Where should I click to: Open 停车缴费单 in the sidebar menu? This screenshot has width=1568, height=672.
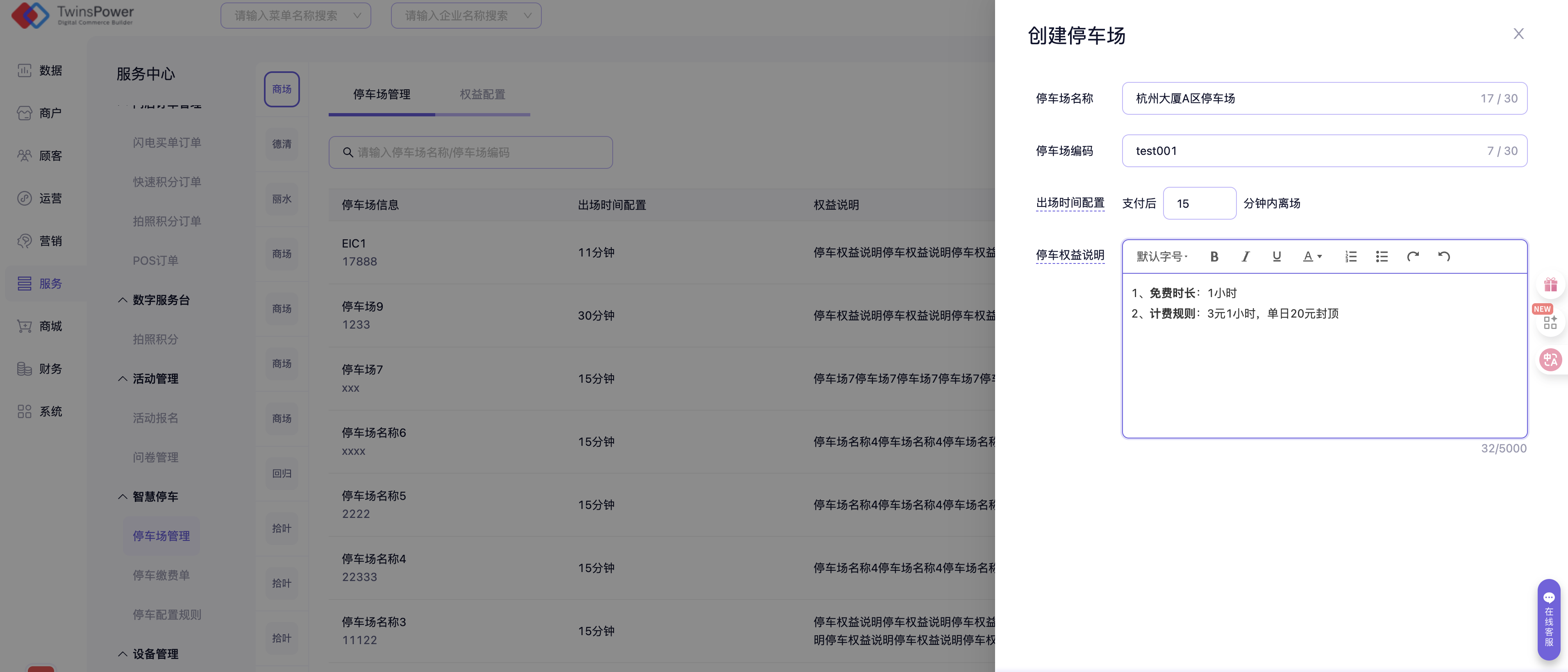coord(161,575)
